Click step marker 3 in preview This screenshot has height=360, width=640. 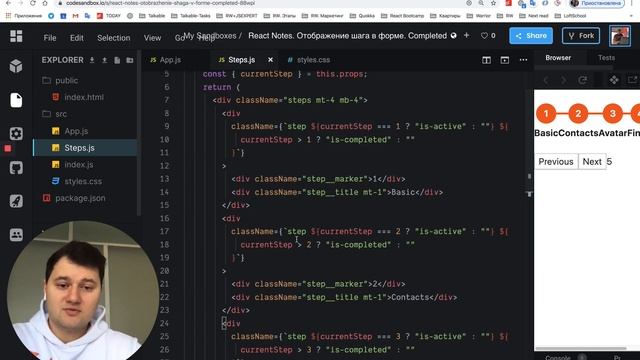[613, 113]
